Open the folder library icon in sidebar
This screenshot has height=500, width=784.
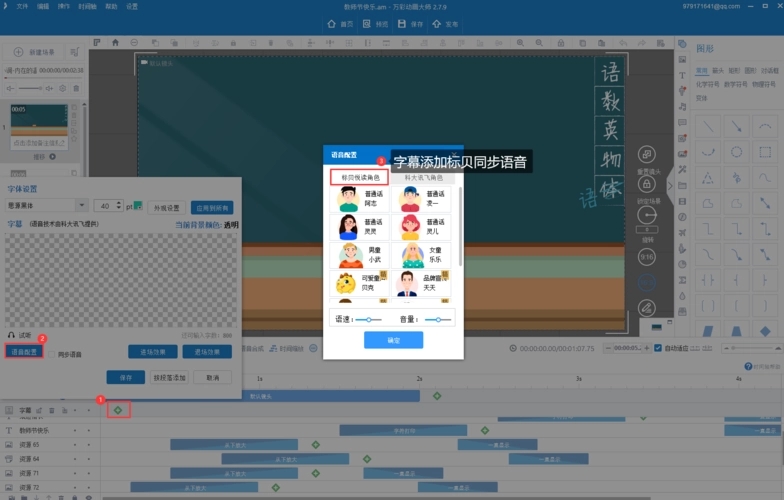tap(682, 186)
